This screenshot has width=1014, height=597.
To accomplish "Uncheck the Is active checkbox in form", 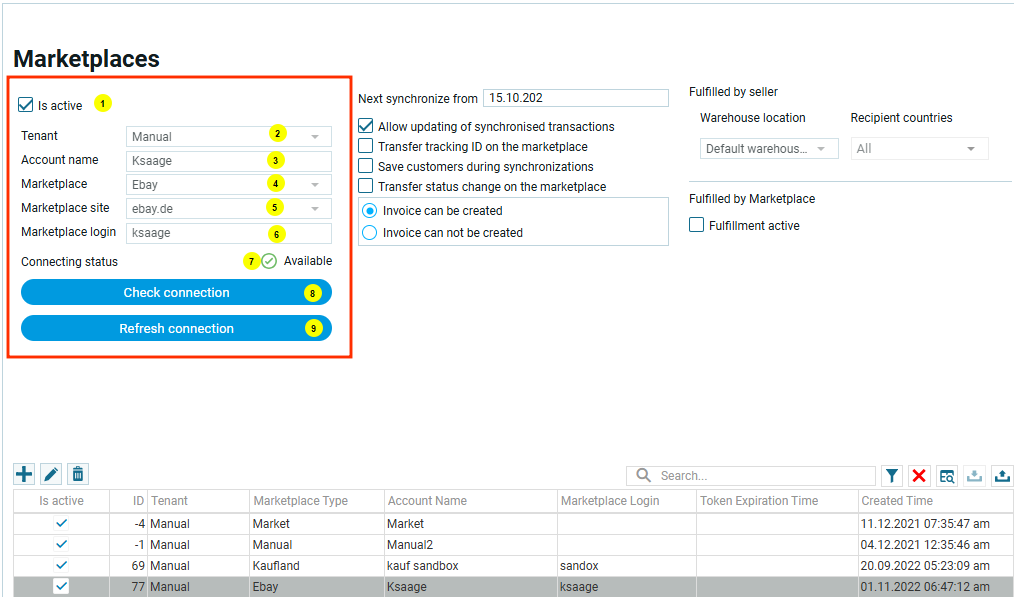I will [26, 105].
